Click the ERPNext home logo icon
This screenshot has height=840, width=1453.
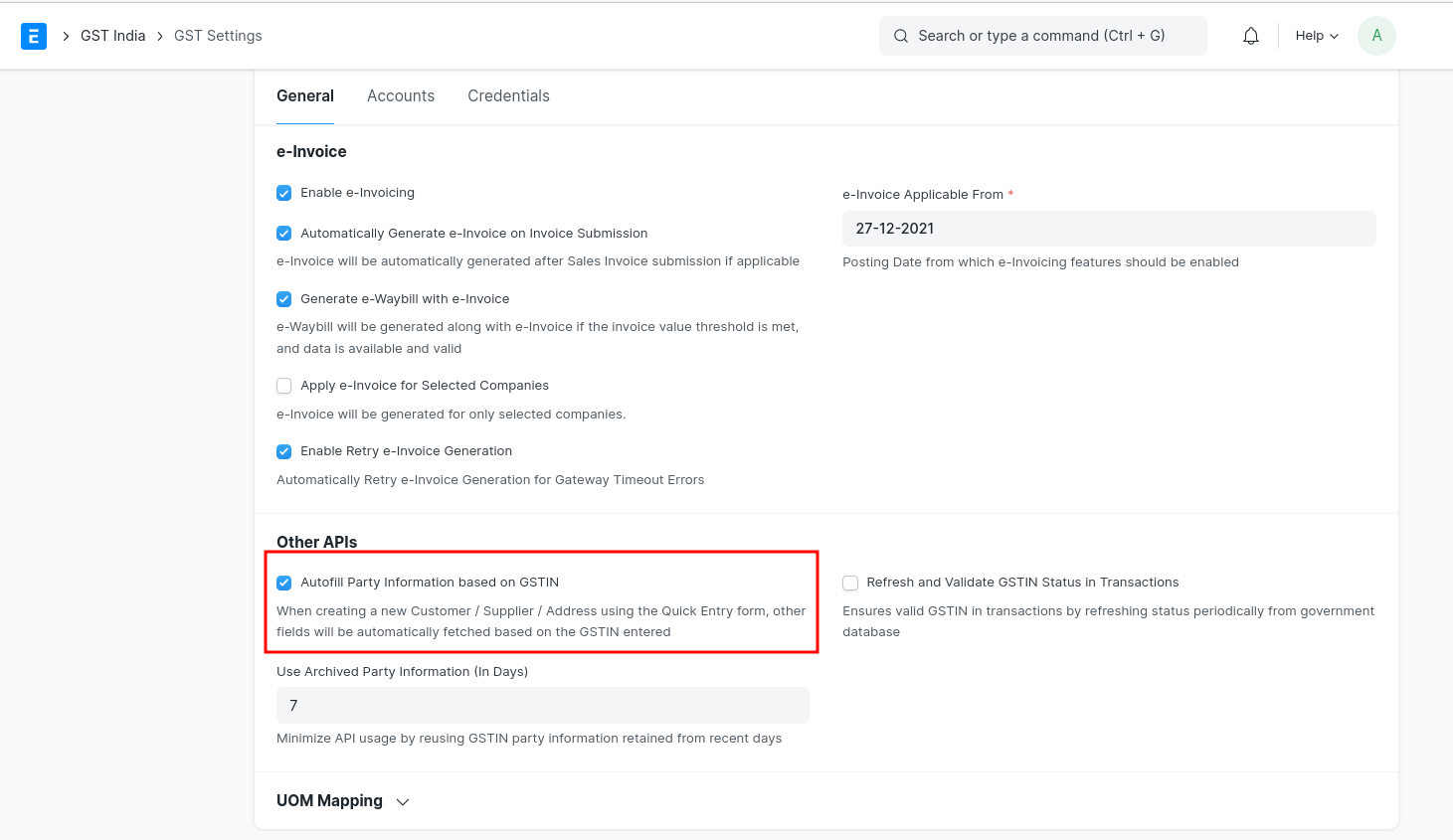point(34,36)
